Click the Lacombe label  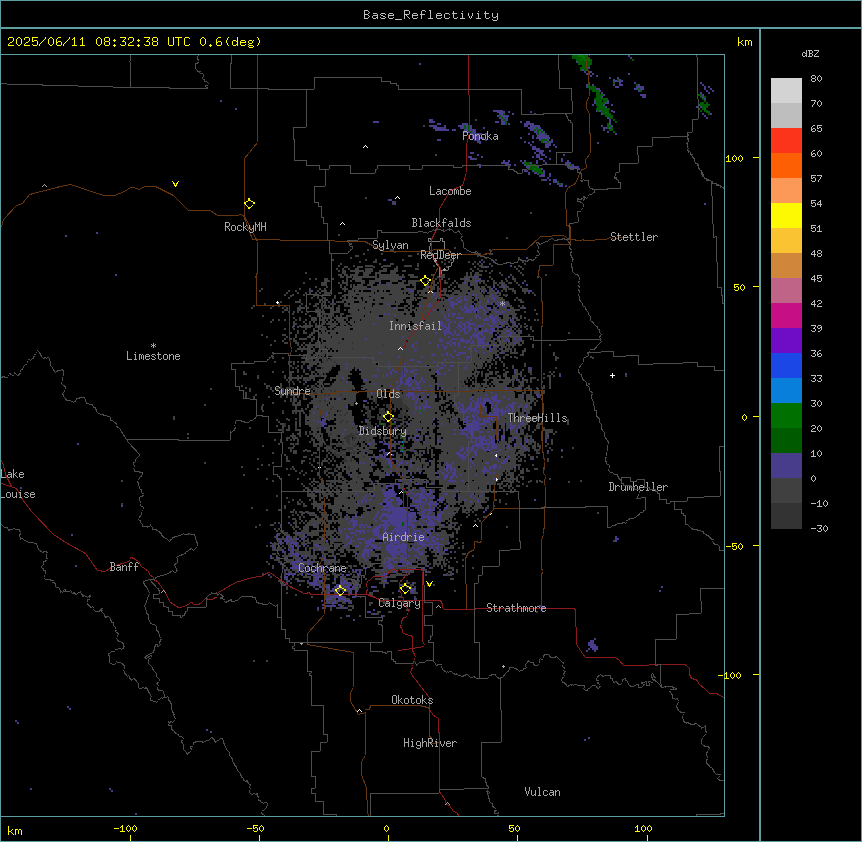450,191
